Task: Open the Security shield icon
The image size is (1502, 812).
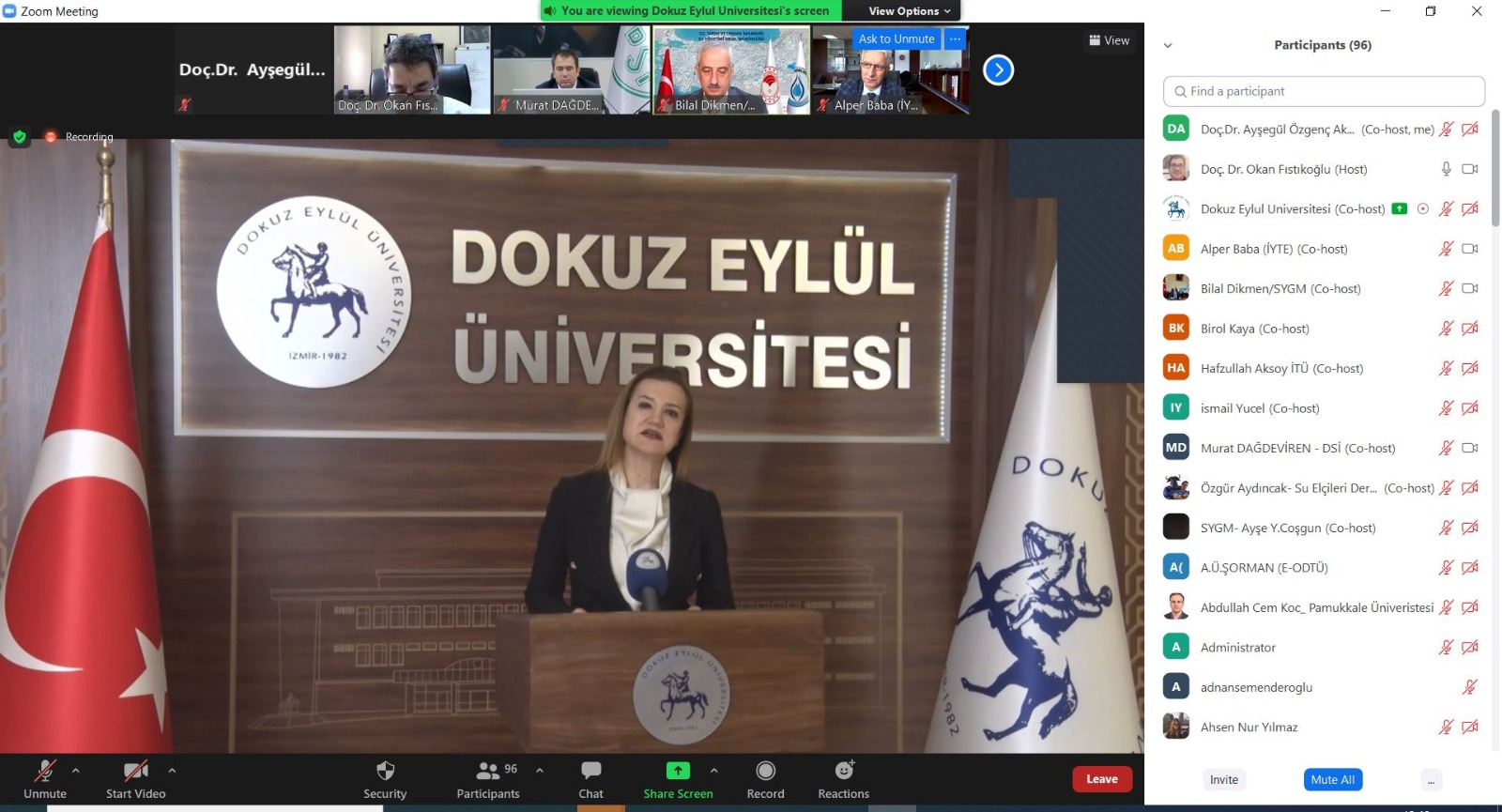Action: coord(385,772)
